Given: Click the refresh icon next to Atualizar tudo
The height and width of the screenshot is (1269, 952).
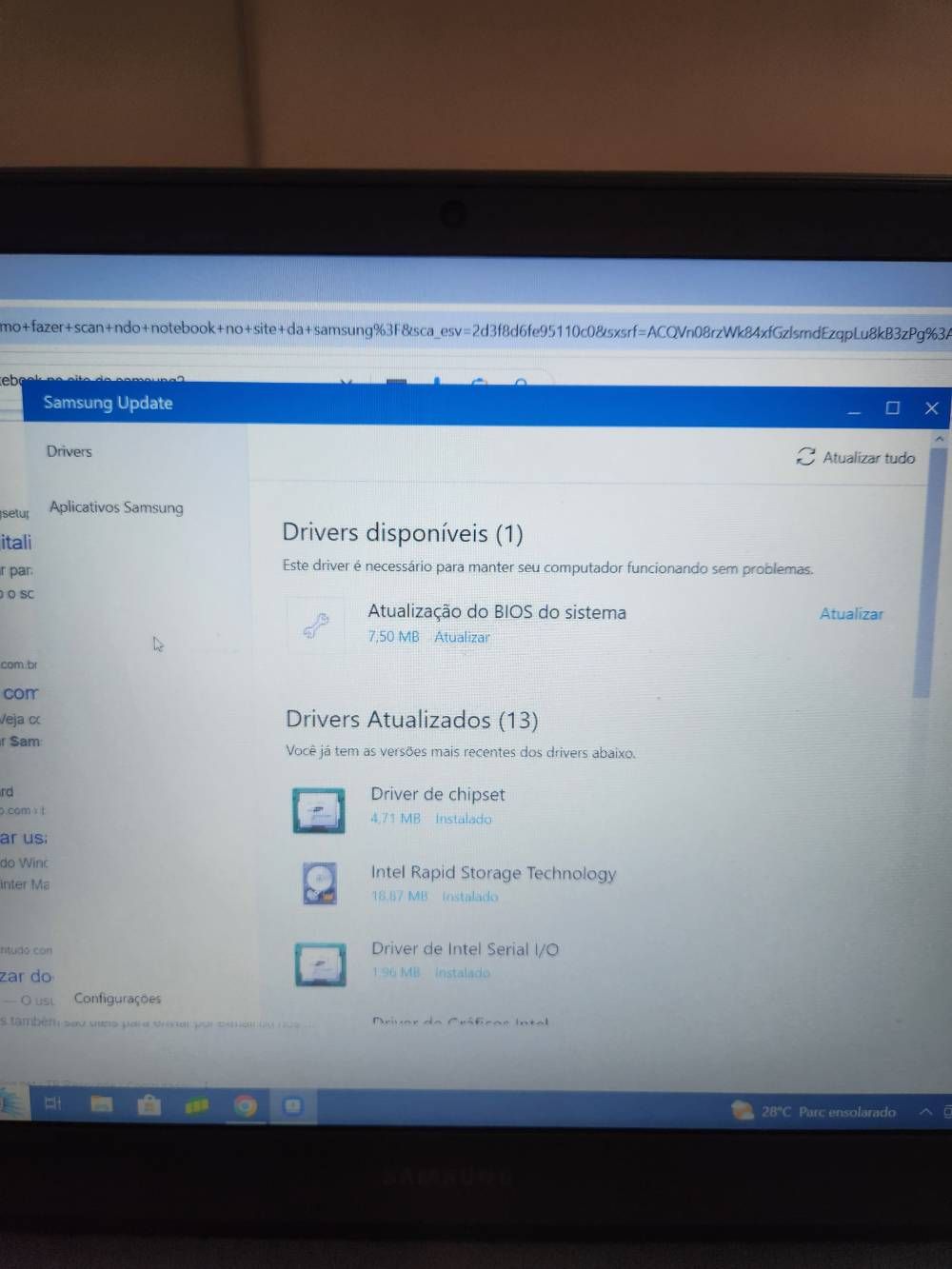Looking at the screenshot, I should tap(806, 457).
